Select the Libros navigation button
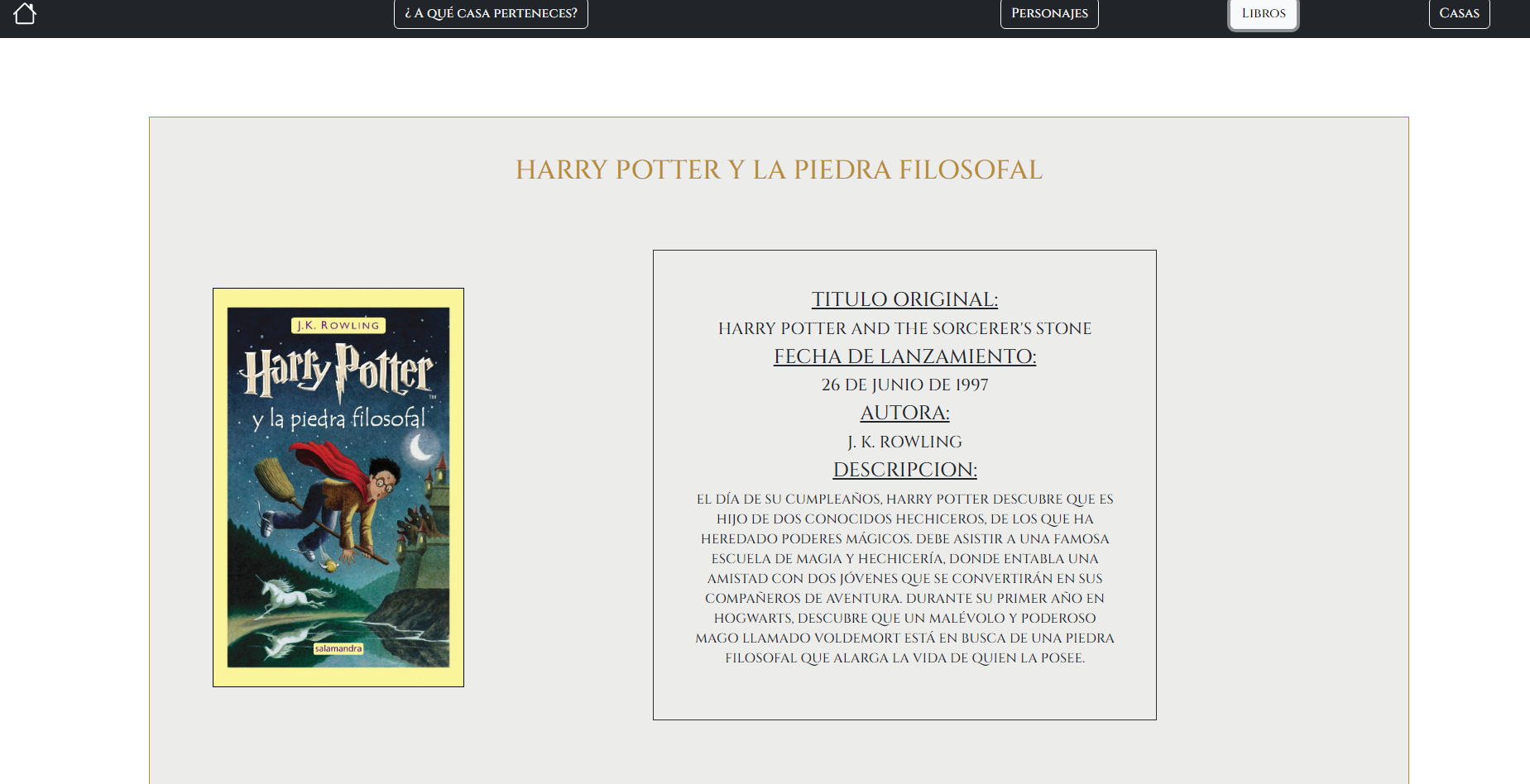 1262,13
